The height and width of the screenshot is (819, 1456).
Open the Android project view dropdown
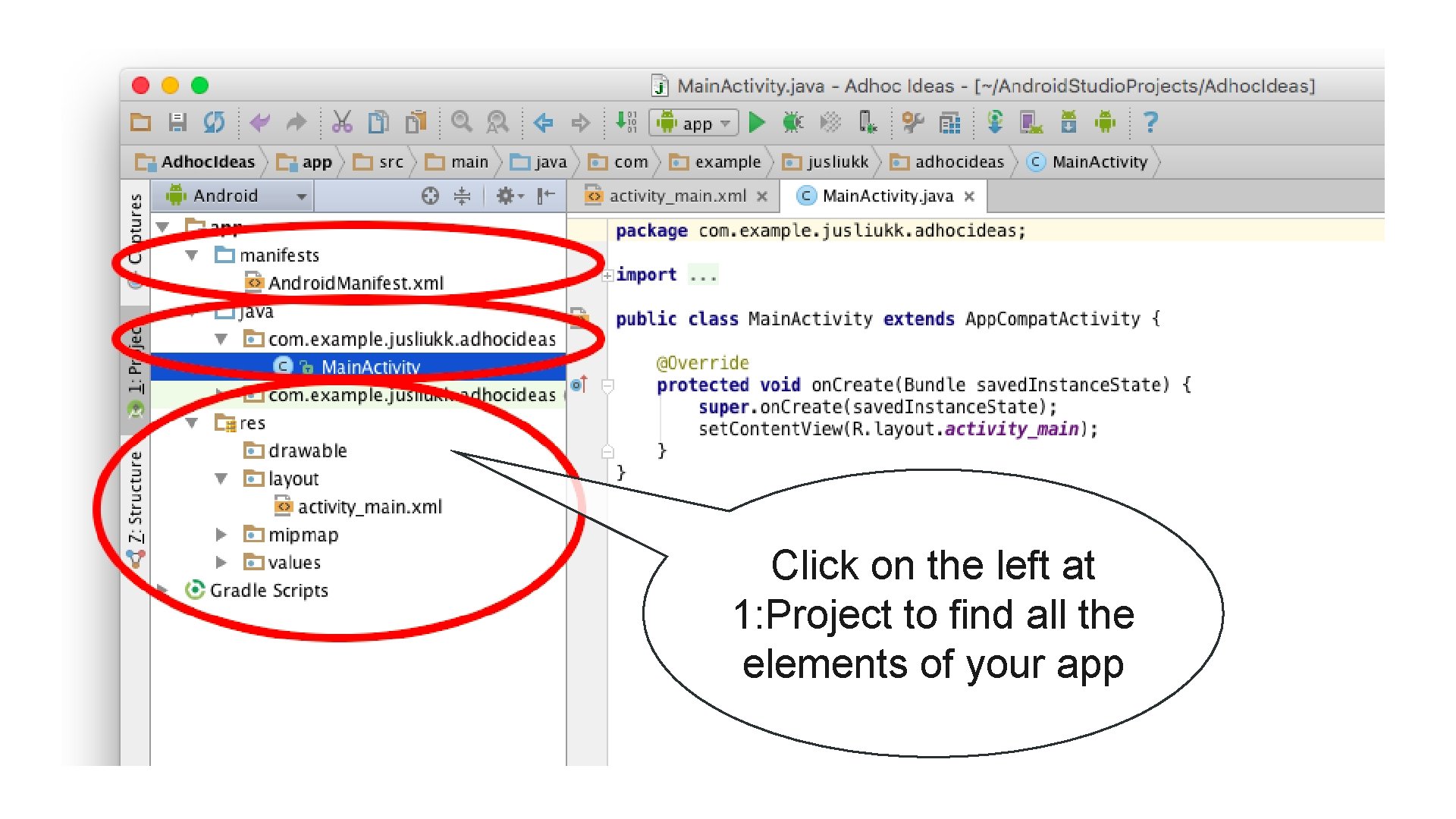point(237,196)
